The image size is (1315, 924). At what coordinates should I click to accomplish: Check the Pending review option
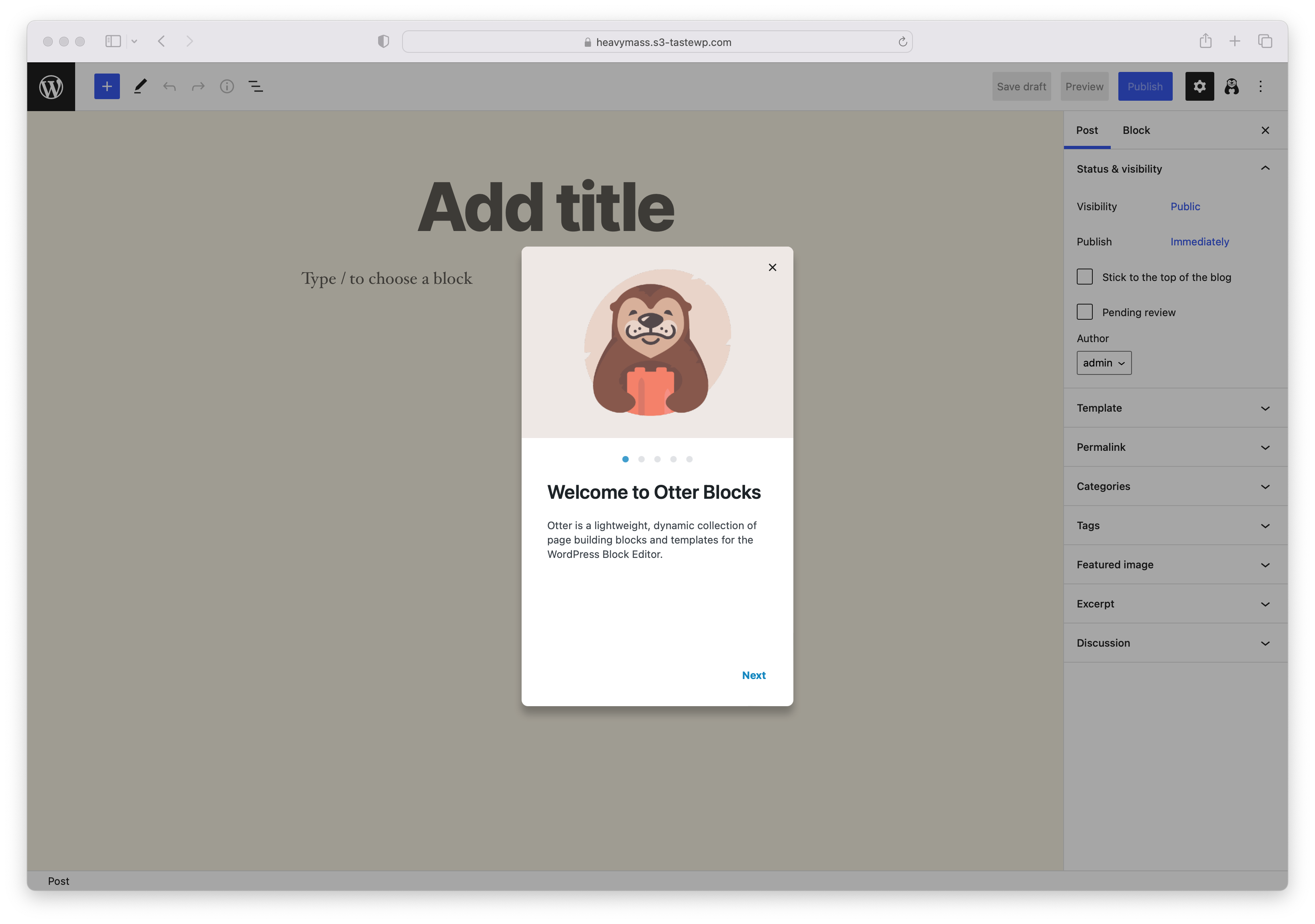click(x=1084, y=312)
